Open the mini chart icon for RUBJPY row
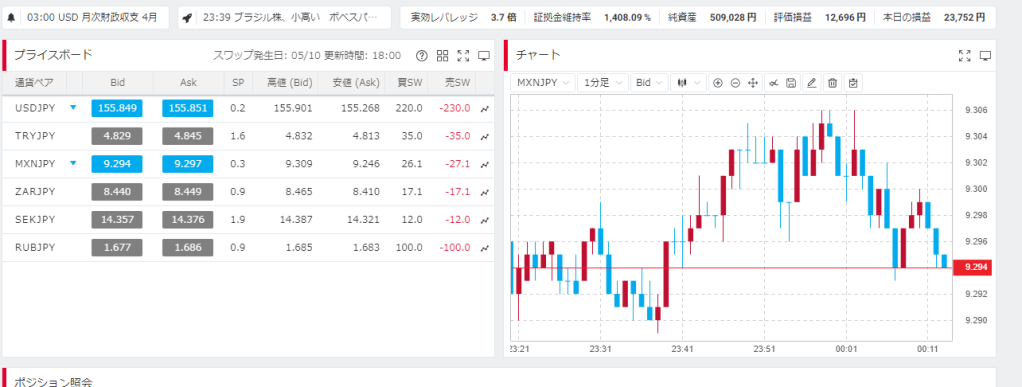 click(x=484, y=248)
